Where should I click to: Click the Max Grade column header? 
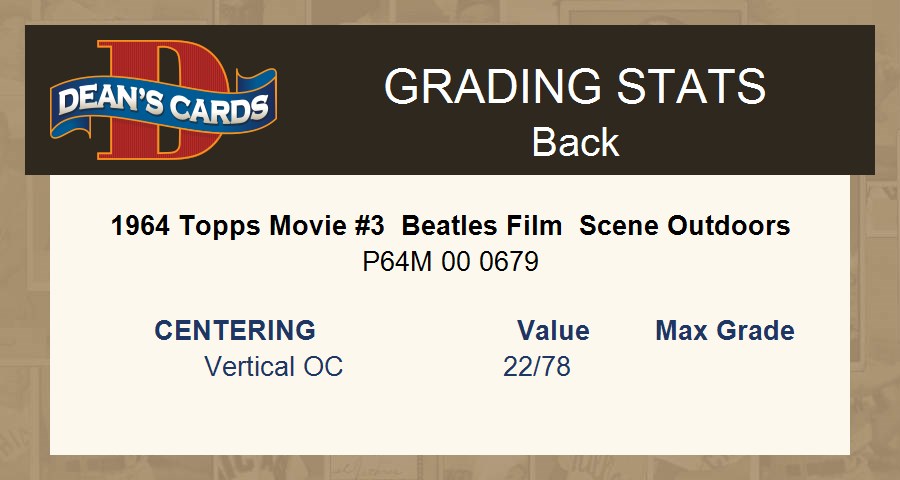click(725, 330)
